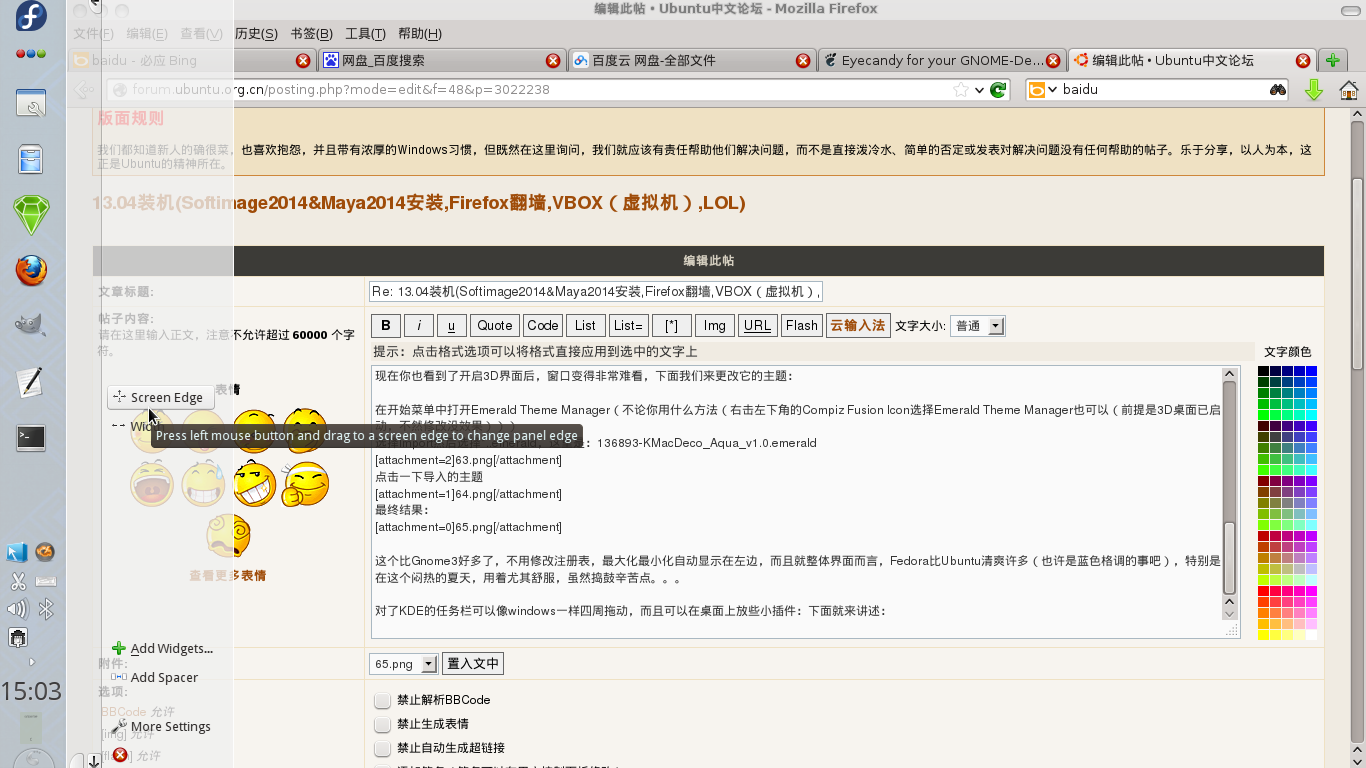Open the volume speaker tray icon
The image size is (1366, 768).
click(18, 609)
